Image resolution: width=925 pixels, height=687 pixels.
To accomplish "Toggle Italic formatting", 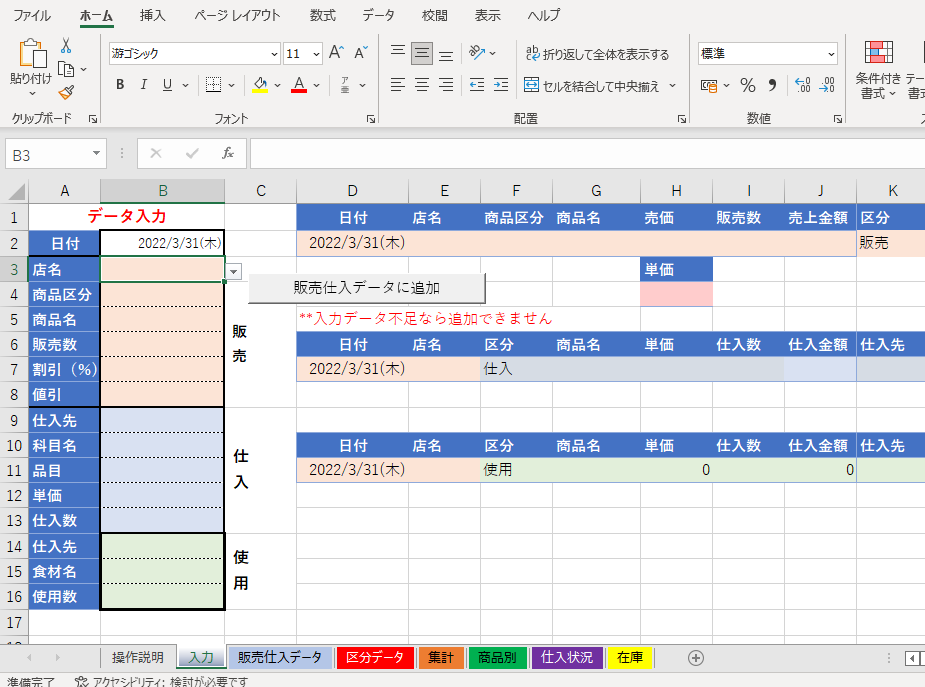I will (x=143, y=85).
